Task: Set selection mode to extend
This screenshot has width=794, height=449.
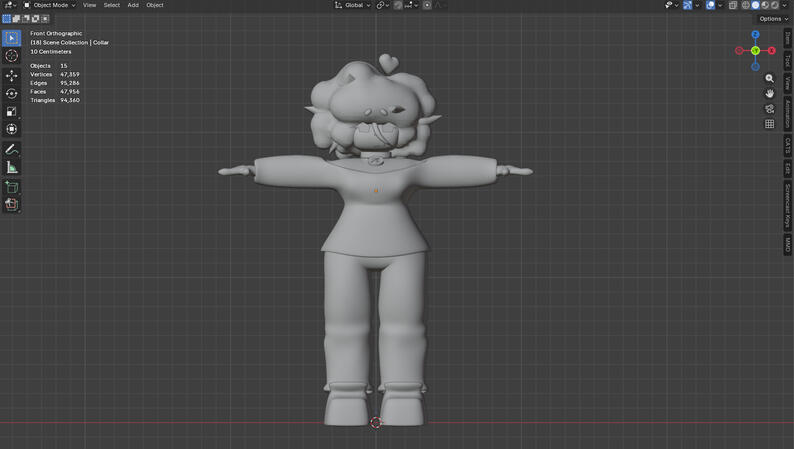Action: tap(16, 19)
